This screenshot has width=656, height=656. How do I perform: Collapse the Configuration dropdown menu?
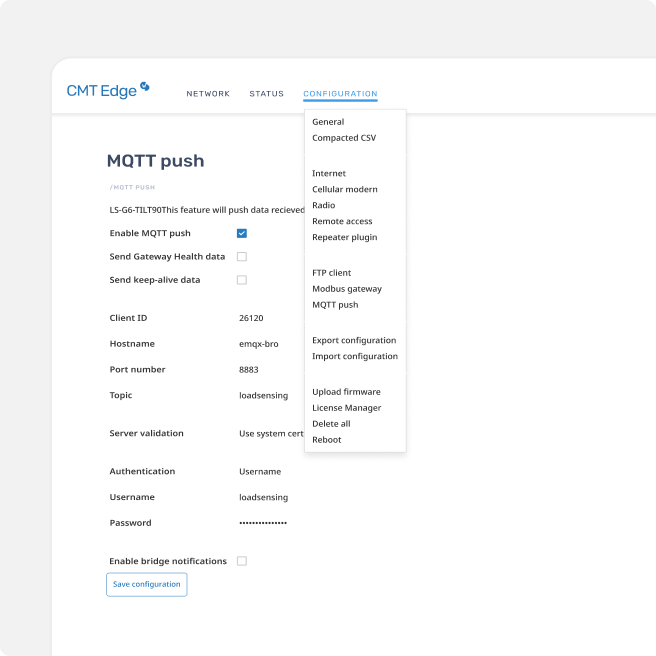pos(340,94)
